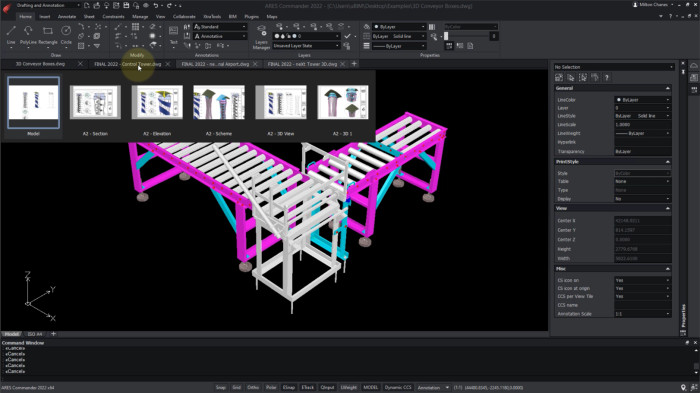The image size is (700, 393).
Task: Open the LineColor ByLayer color selector
Action: point(642,100)
